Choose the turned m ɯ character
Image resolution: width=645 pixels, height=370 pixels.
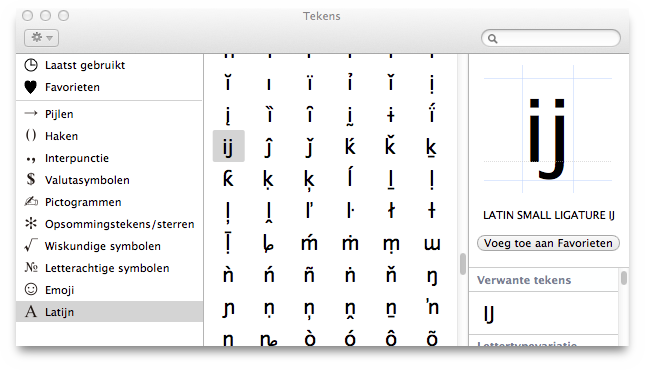coord(432,244)
